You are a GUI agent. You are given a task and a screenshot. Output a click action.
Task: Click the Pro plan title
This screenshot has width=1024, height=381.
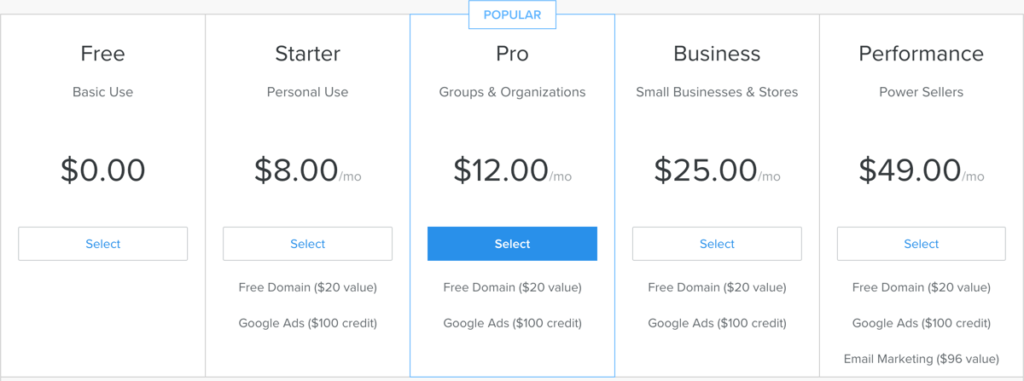512,54
